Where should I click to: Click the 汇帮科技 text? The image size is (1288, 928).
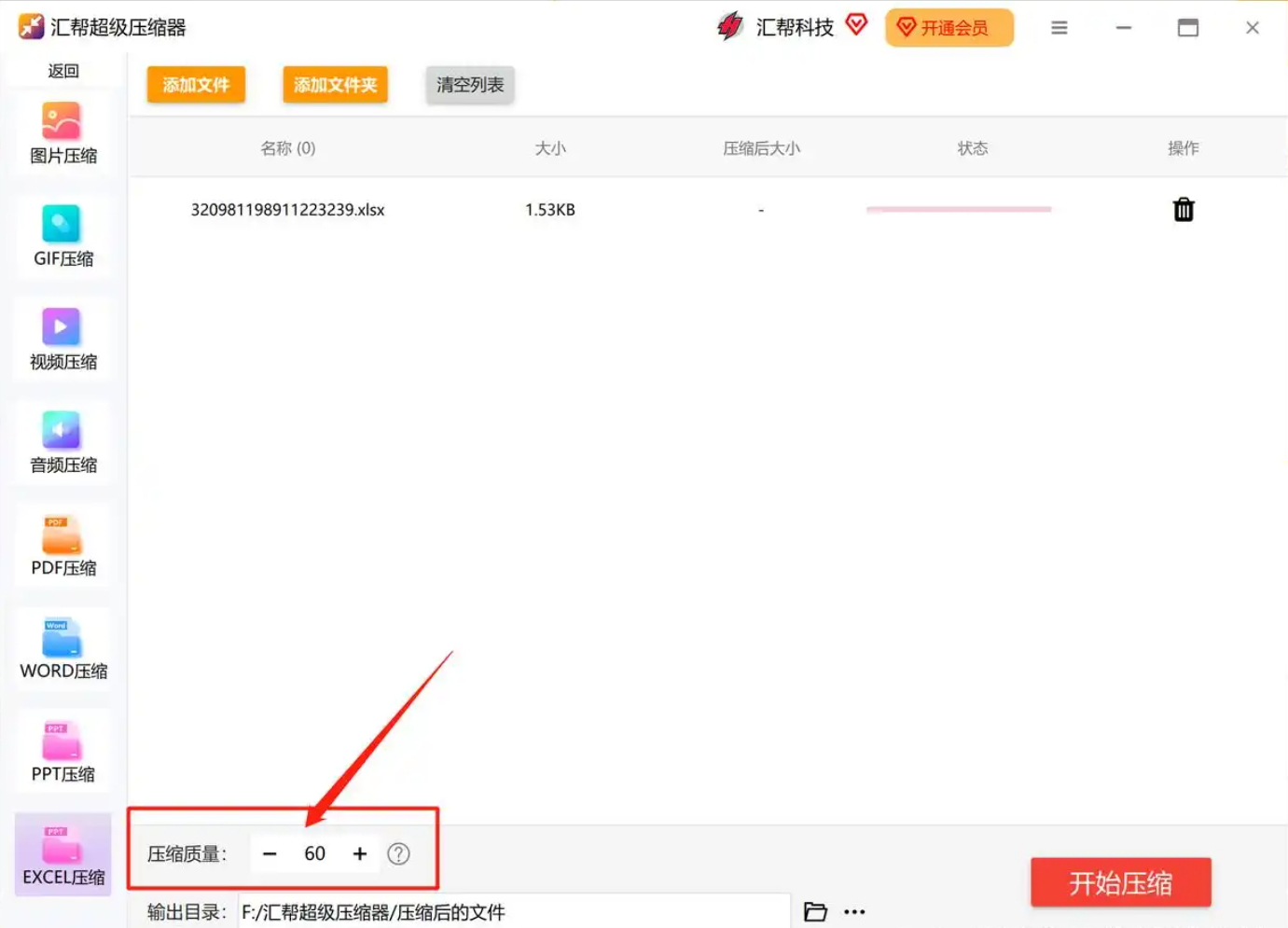click(795, 27)
